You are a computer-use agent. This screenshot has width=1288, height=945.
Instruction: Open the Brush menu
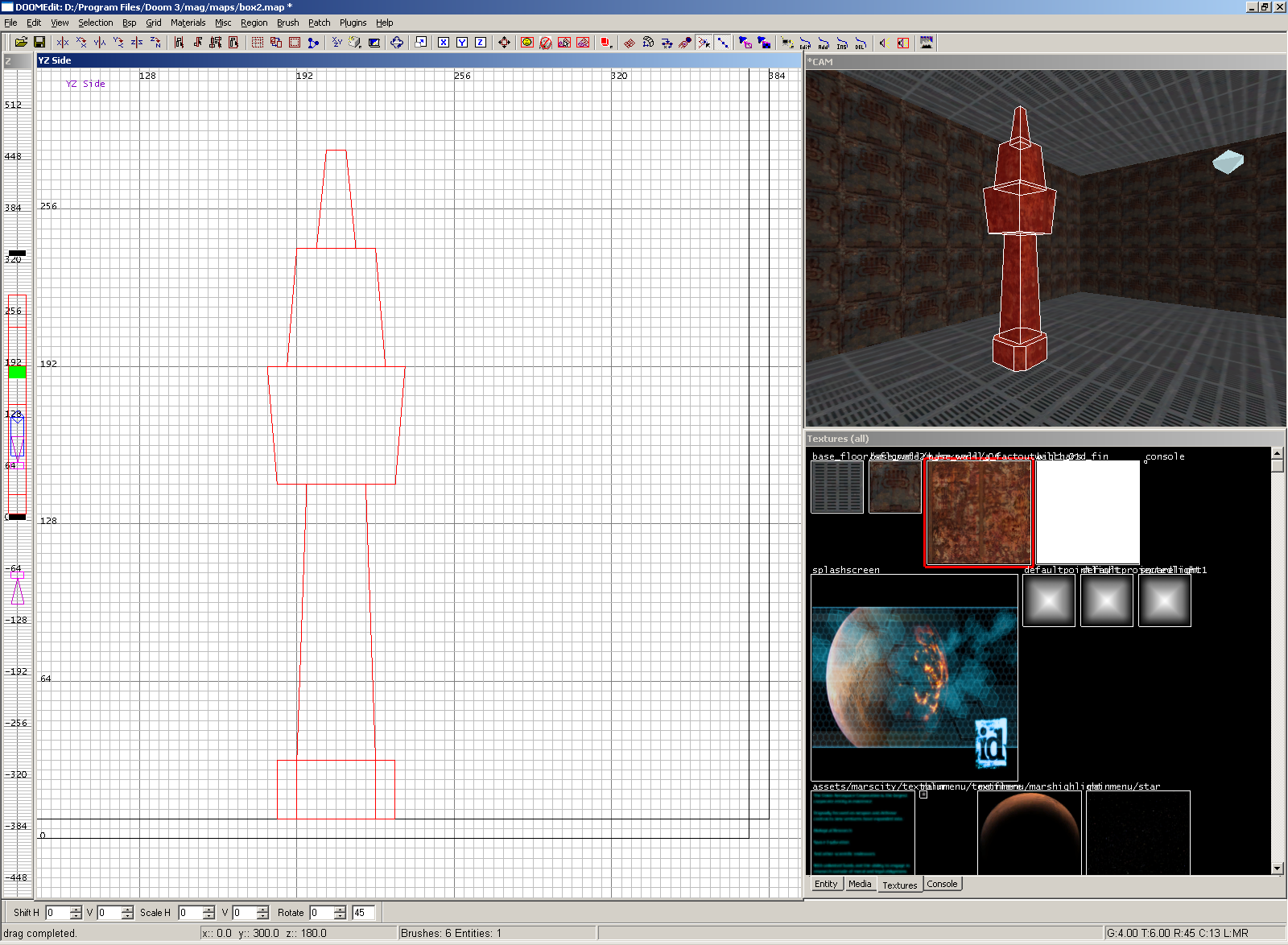coord(287,23)
